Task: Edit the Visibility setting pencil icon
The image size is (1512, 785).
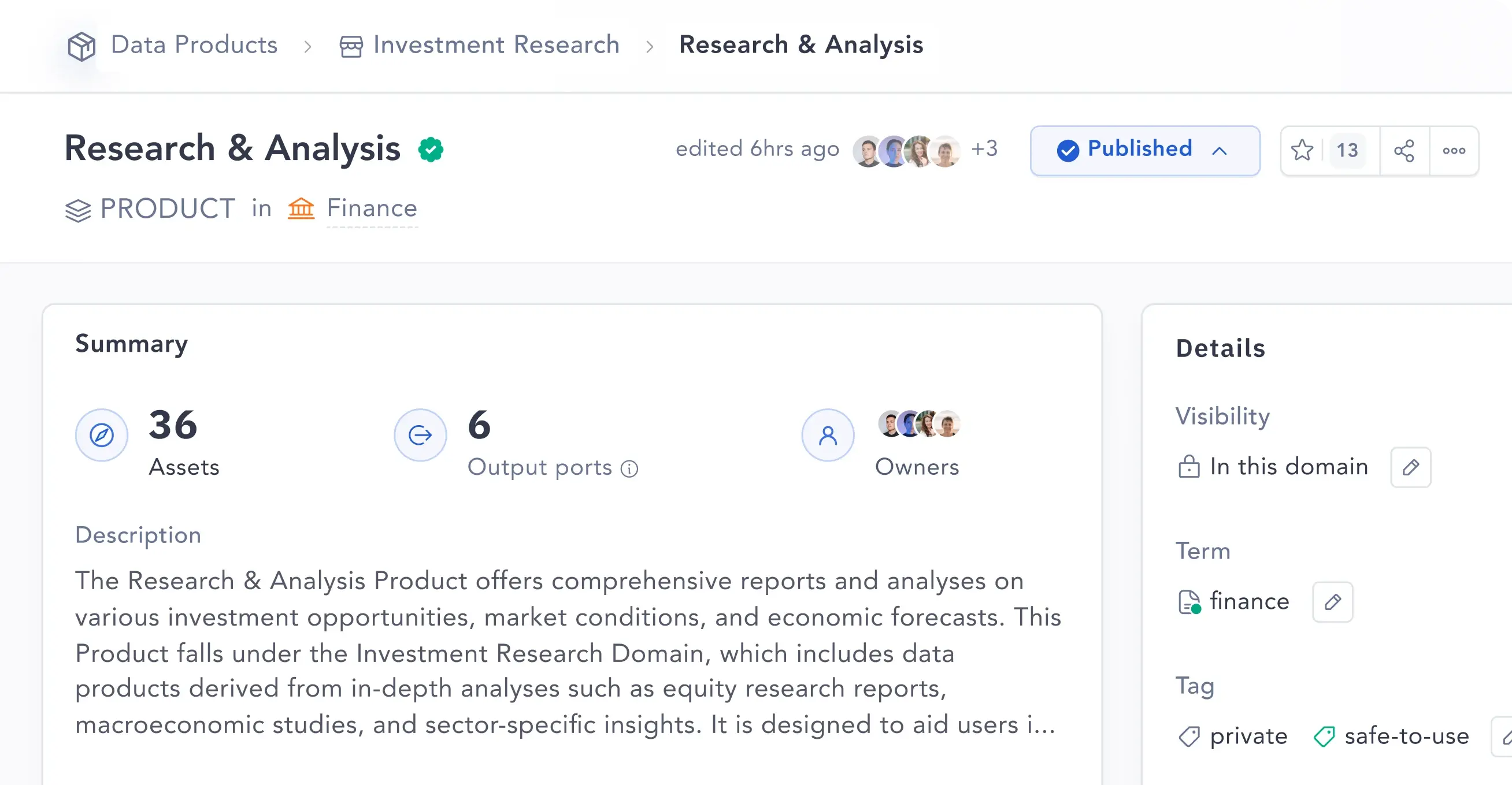Action: click(1410, 467)
